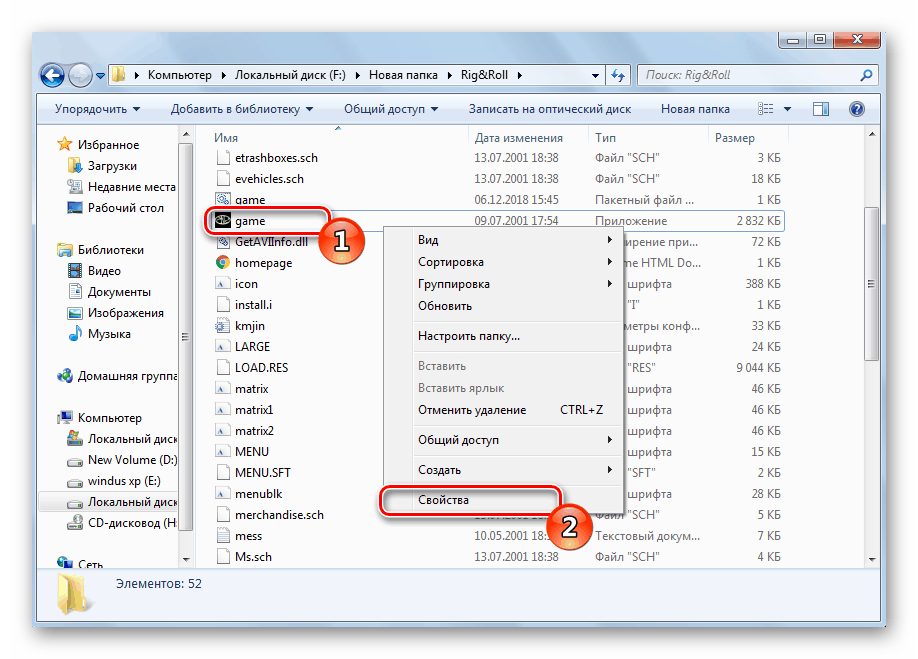Navigate back with the back arrow
Screen dimensions: 918x659
tap(51, 75)
